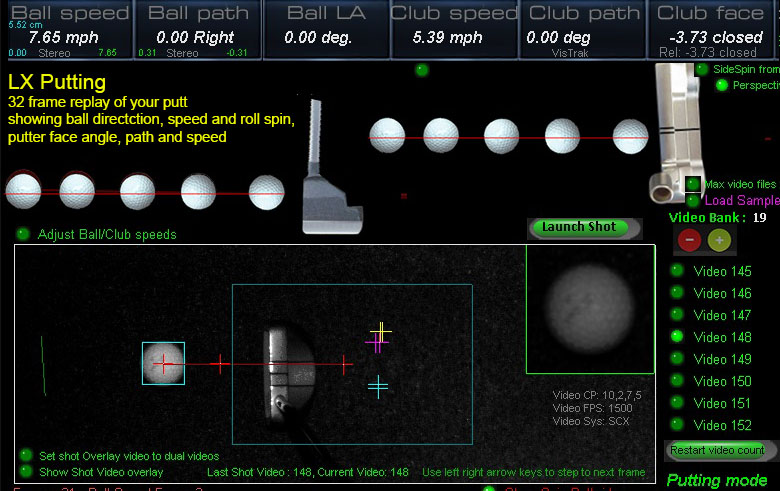Viewport: 780px width, 491px height.
Task: Decrease Video Bank with red minus button
Action: pos(689,240)
